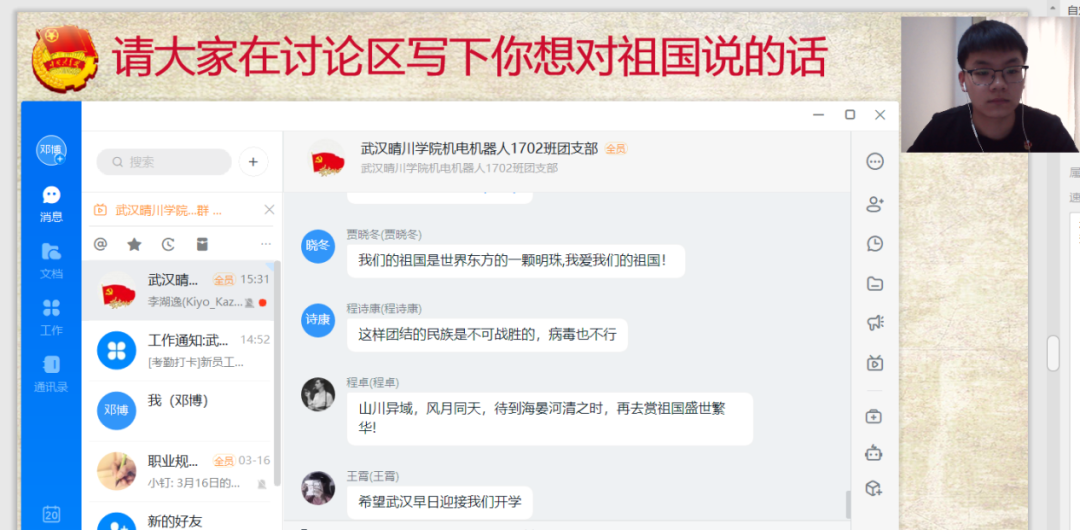This screenshot has width=1080, height=530.
Task: Dismiss the 武汉晴川学院 live banner notification
Action: point(269,210)
